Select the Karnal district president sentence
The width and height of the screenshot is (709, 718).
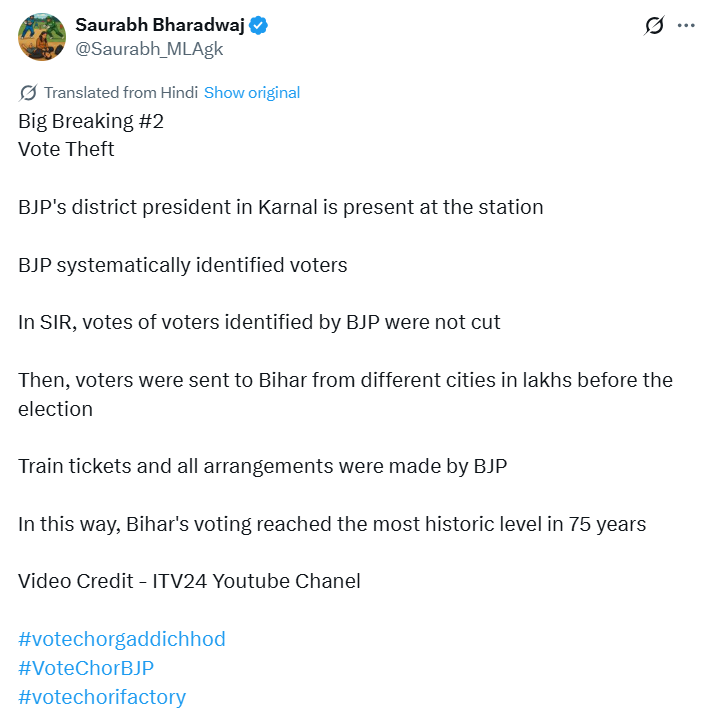(280, 208)
